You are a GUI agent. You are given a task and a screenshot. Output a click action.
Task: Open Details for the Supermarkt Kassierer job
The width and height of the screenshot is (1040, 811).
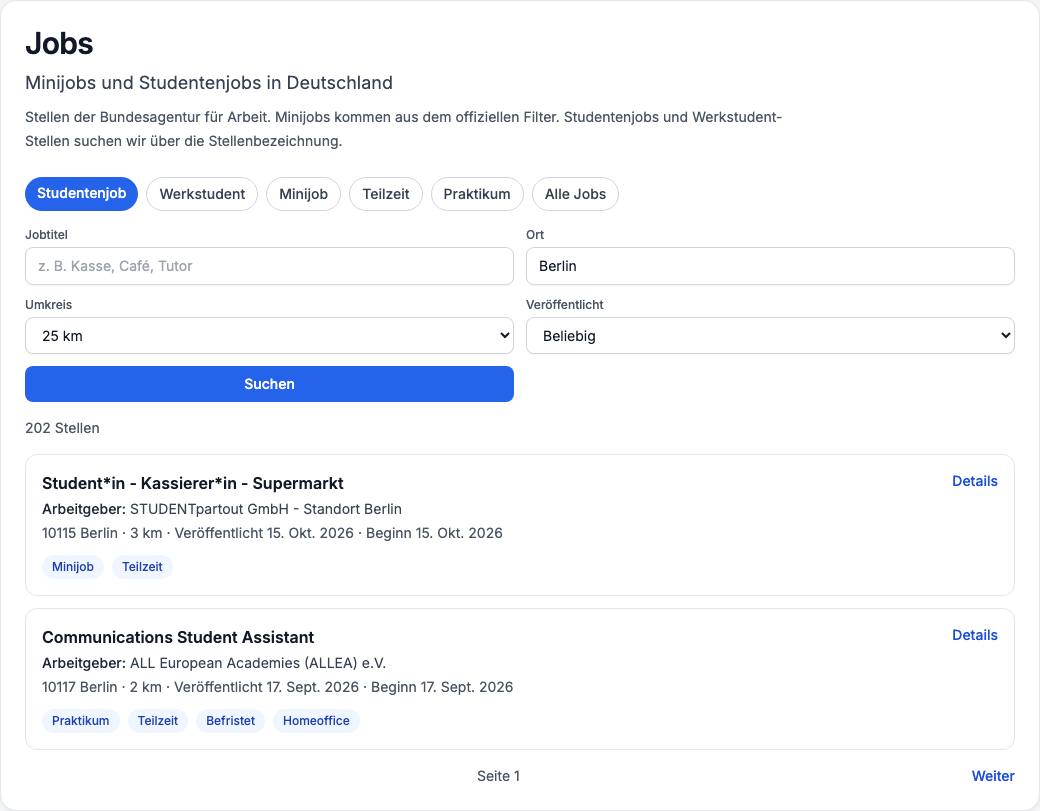click(974, 481)
